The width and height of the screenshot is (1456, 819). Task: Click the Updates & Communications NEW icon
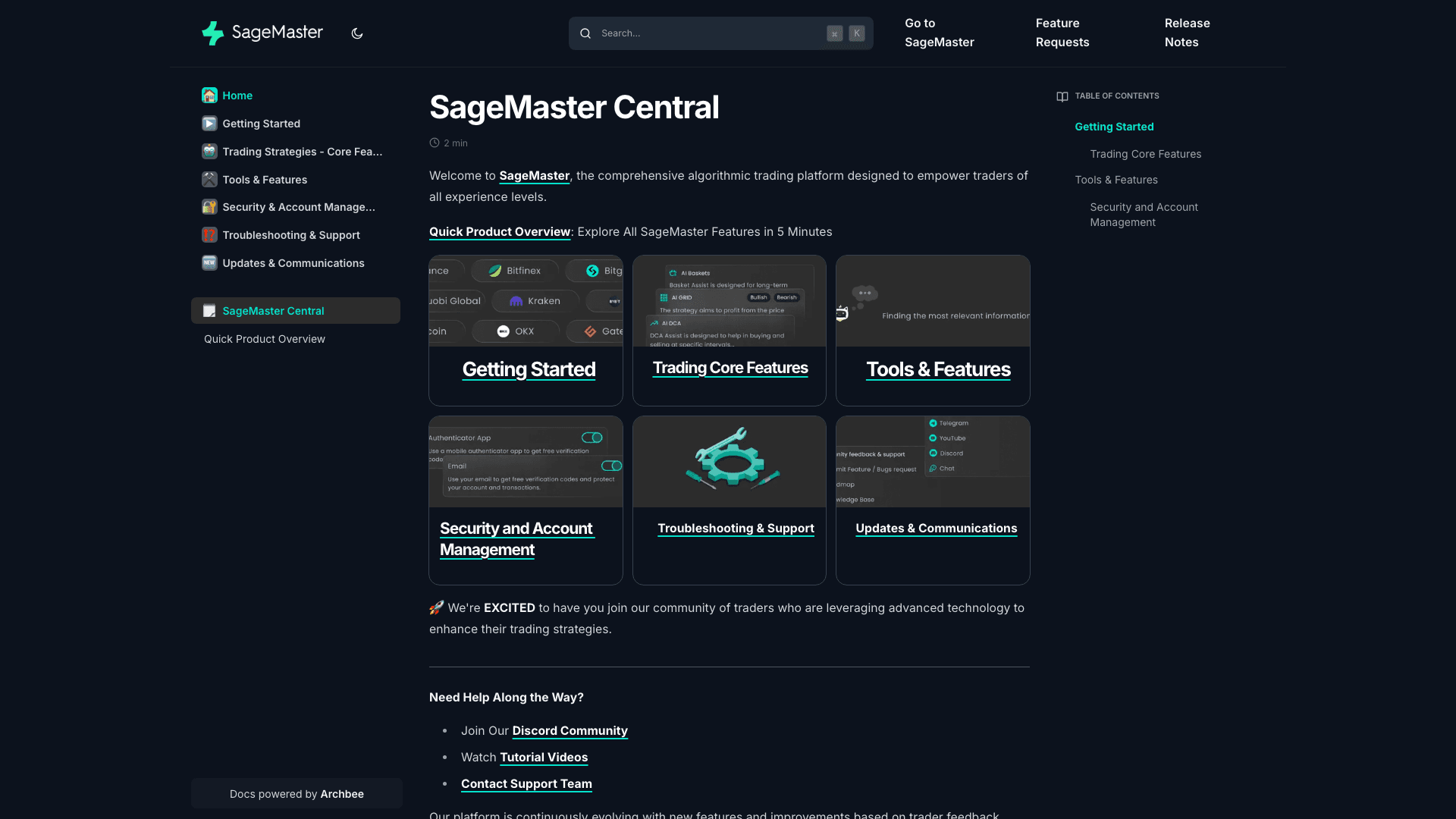[x=209, y=262]
